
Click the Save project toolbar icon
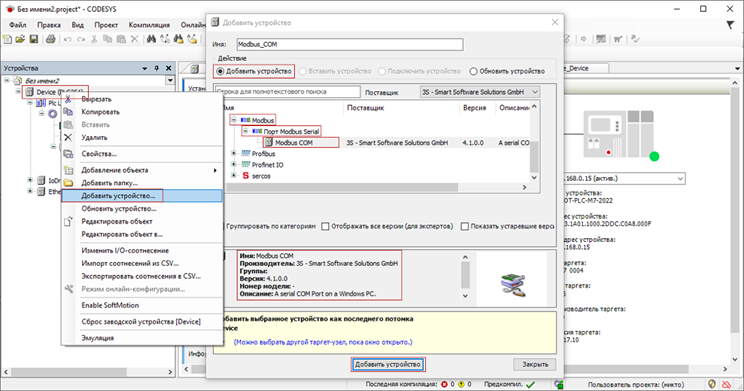click(x=34, y=39)
